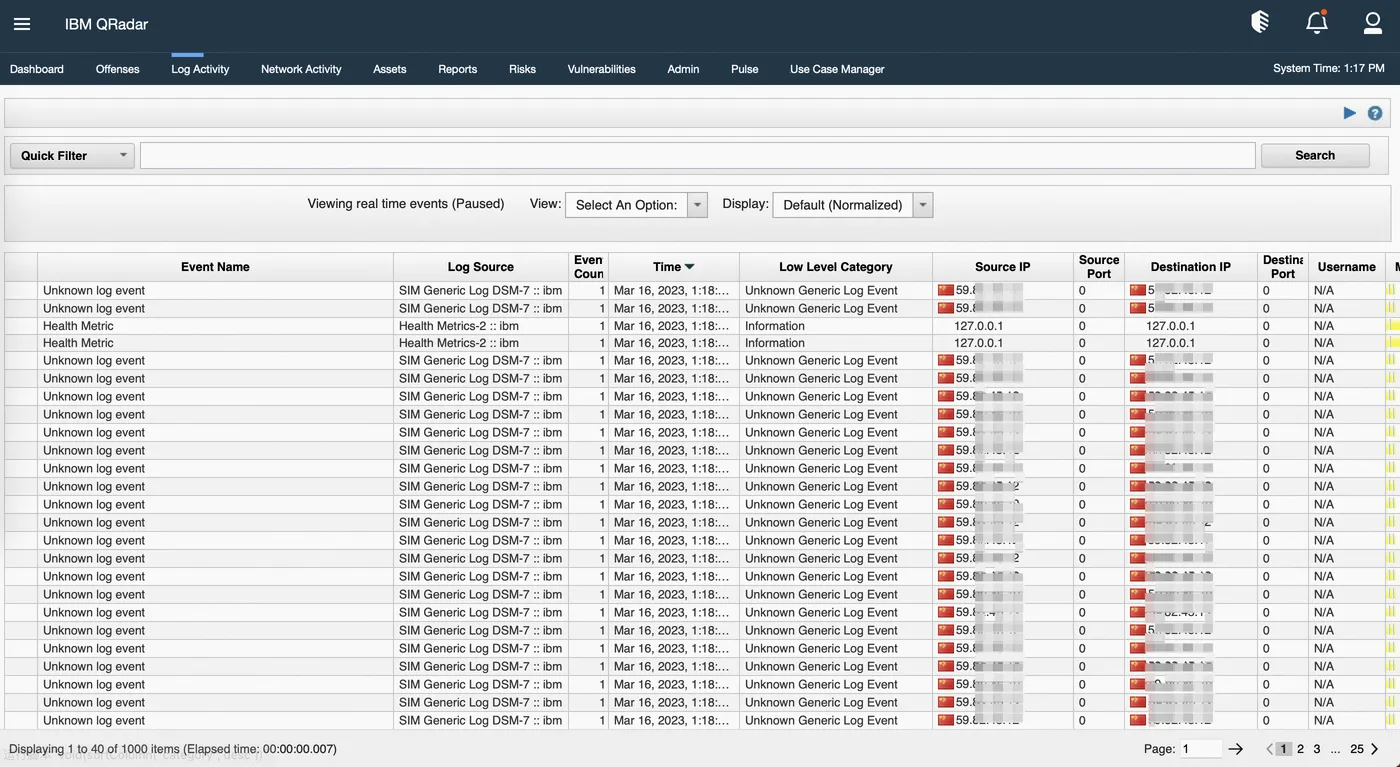Click the previous page chevron in pagination
Screen dimensions: 1400x767
pyautogui.click(x=1270, y=749)
